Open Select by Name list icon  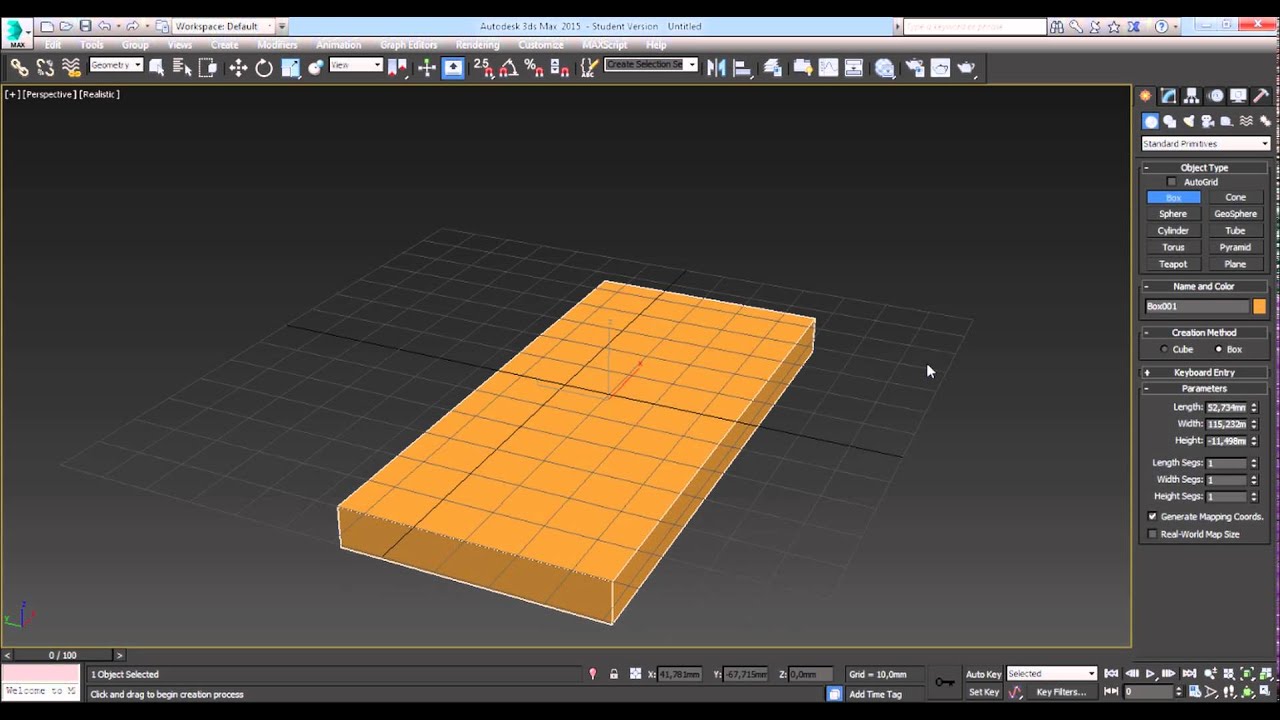pos(182,67)
